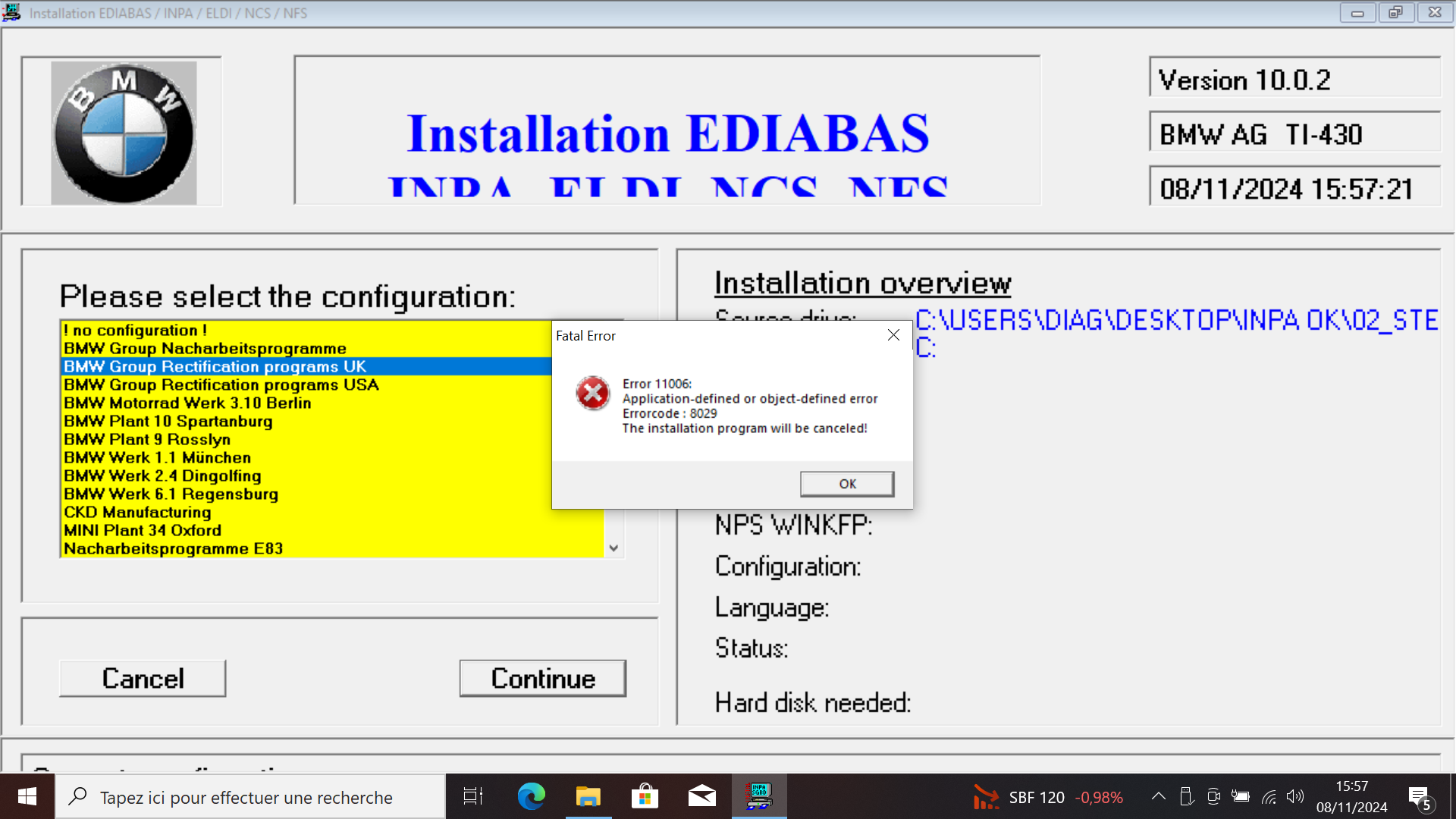The image size is (1456, 819).
Task: Click the battery tray icon
Action: click(1241, 796)
